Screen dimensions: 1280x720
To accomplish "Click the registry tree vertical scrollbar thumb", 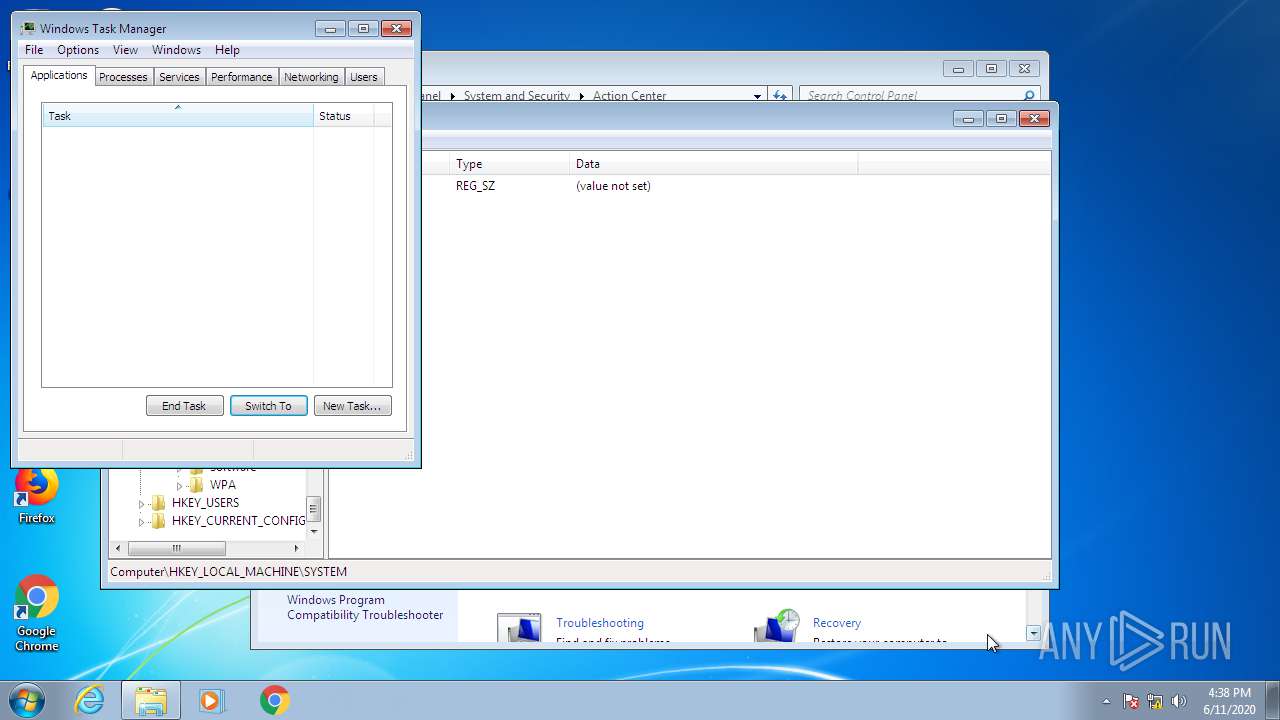I will coord(314,509).
